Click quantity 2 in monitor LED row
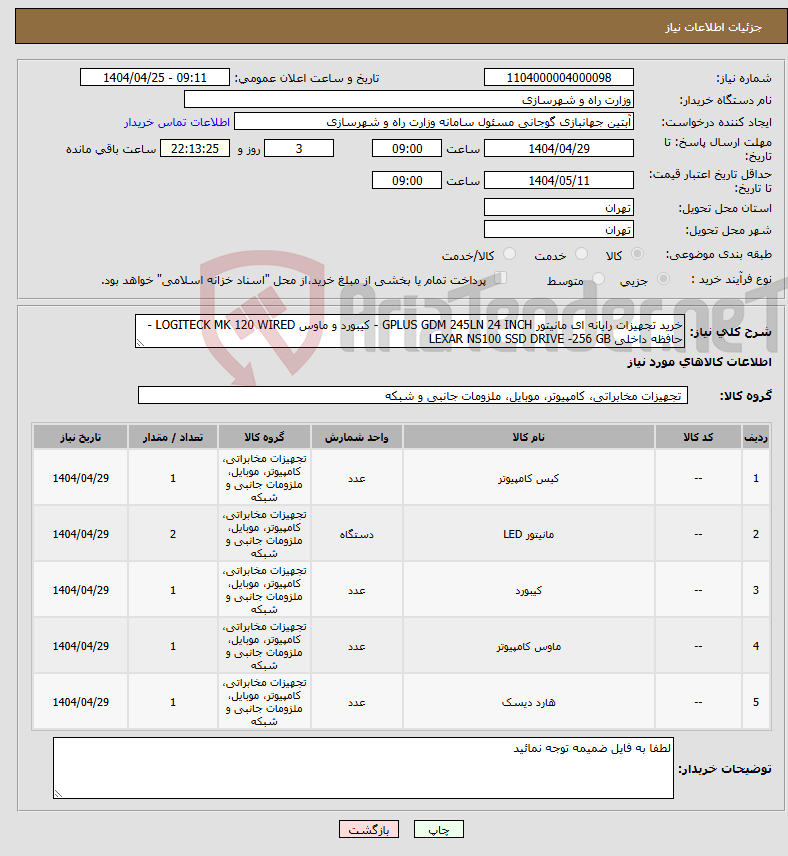The image size is (788, 856). click(173, 534)
